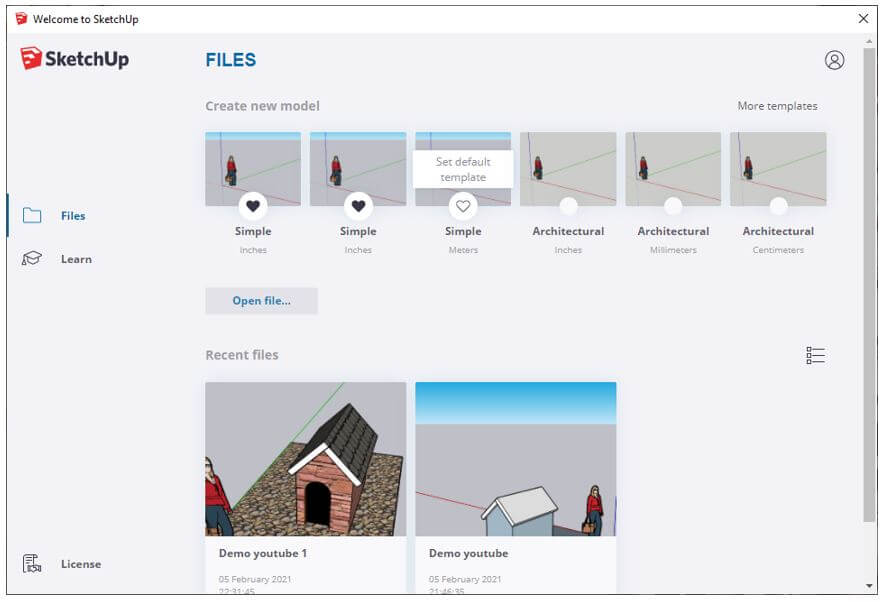
Task: Click the vertical scrollbar thumb
Action: (x=868, y=285)
